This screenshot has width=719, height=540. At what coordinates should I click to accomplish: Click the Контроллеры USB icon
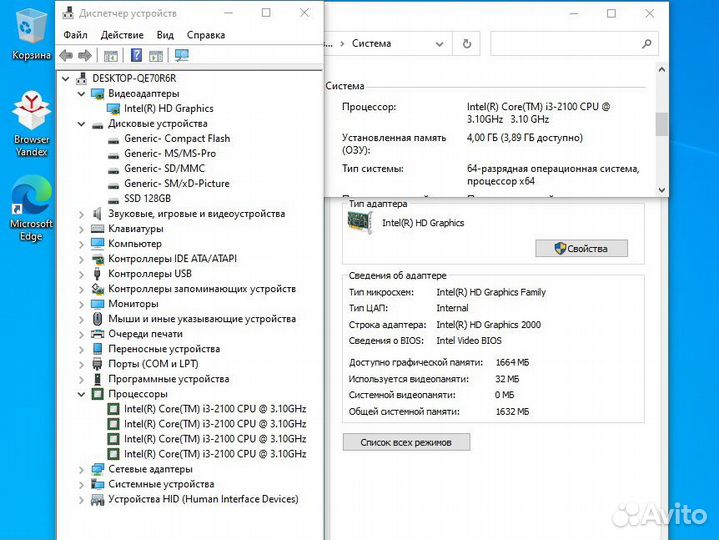click(97, 274)
